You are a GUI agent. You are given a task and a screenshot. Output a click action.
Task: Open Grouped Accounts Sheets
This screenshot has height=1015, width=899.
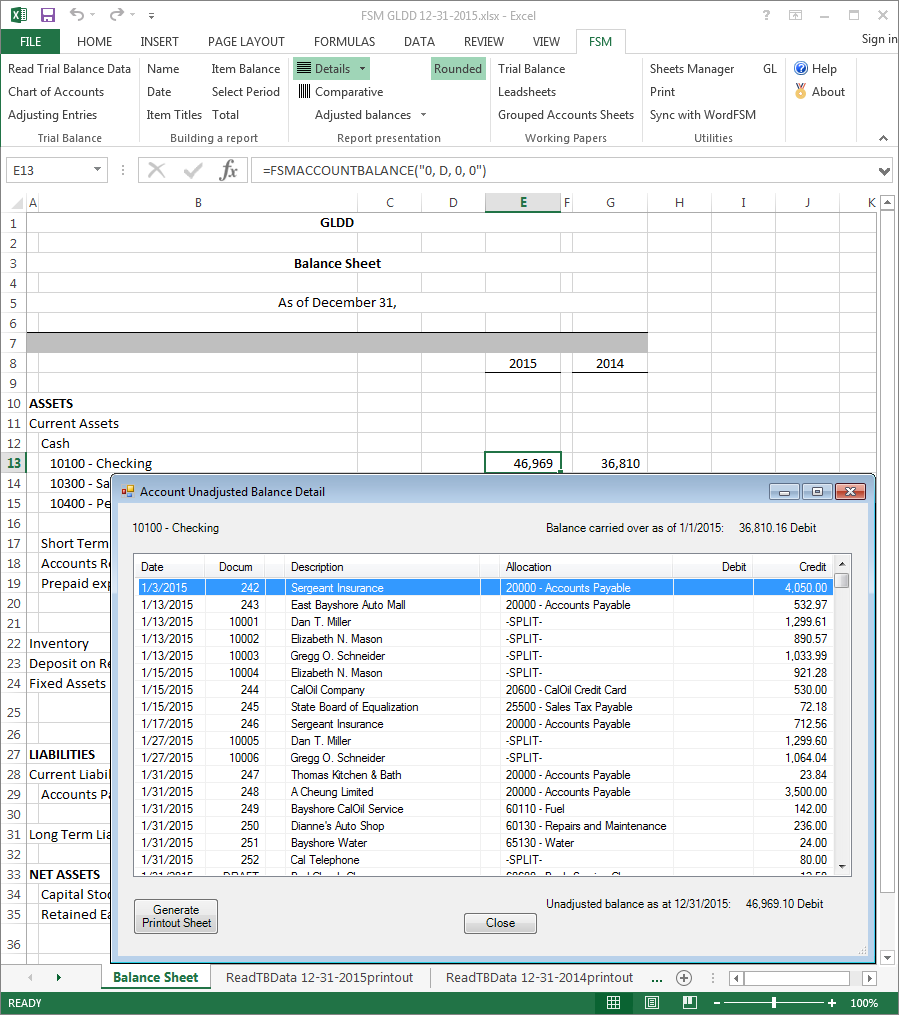[x=566, y=115]
